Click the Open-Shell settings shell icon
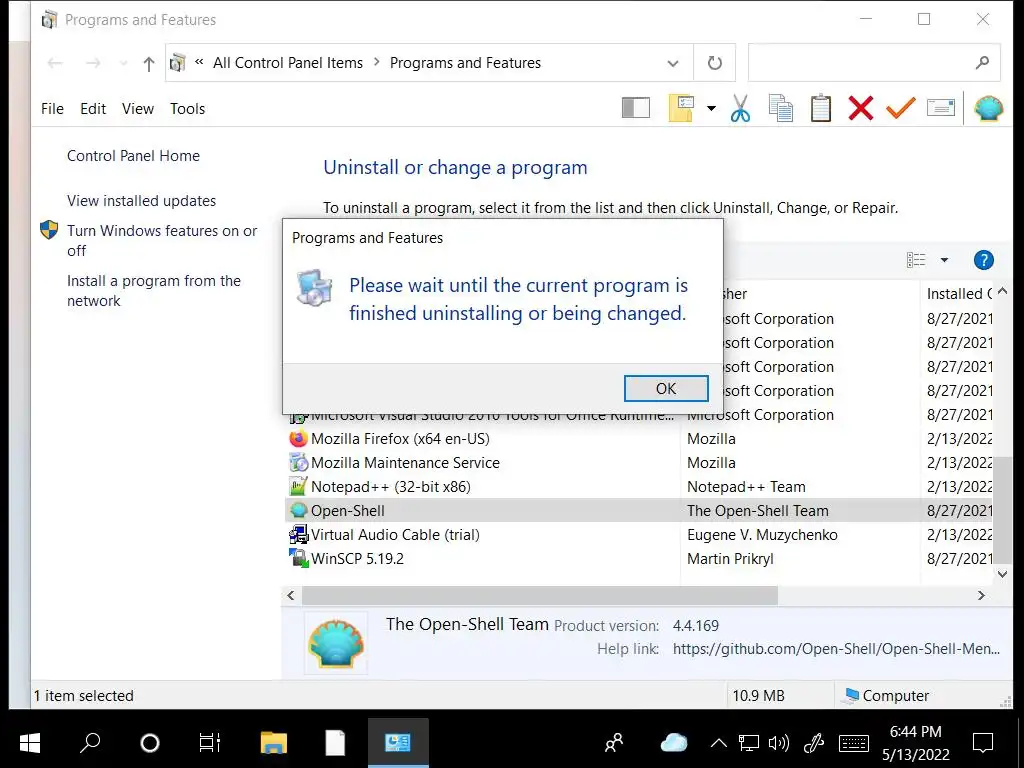 click(988, 108)
